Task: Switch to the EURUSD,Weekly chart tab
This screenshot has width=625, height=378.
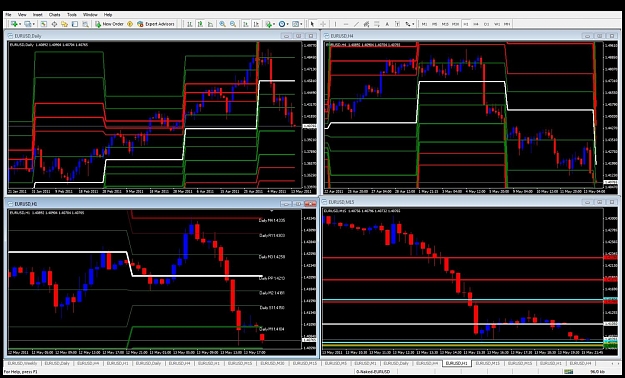Action: coord(22,364)
